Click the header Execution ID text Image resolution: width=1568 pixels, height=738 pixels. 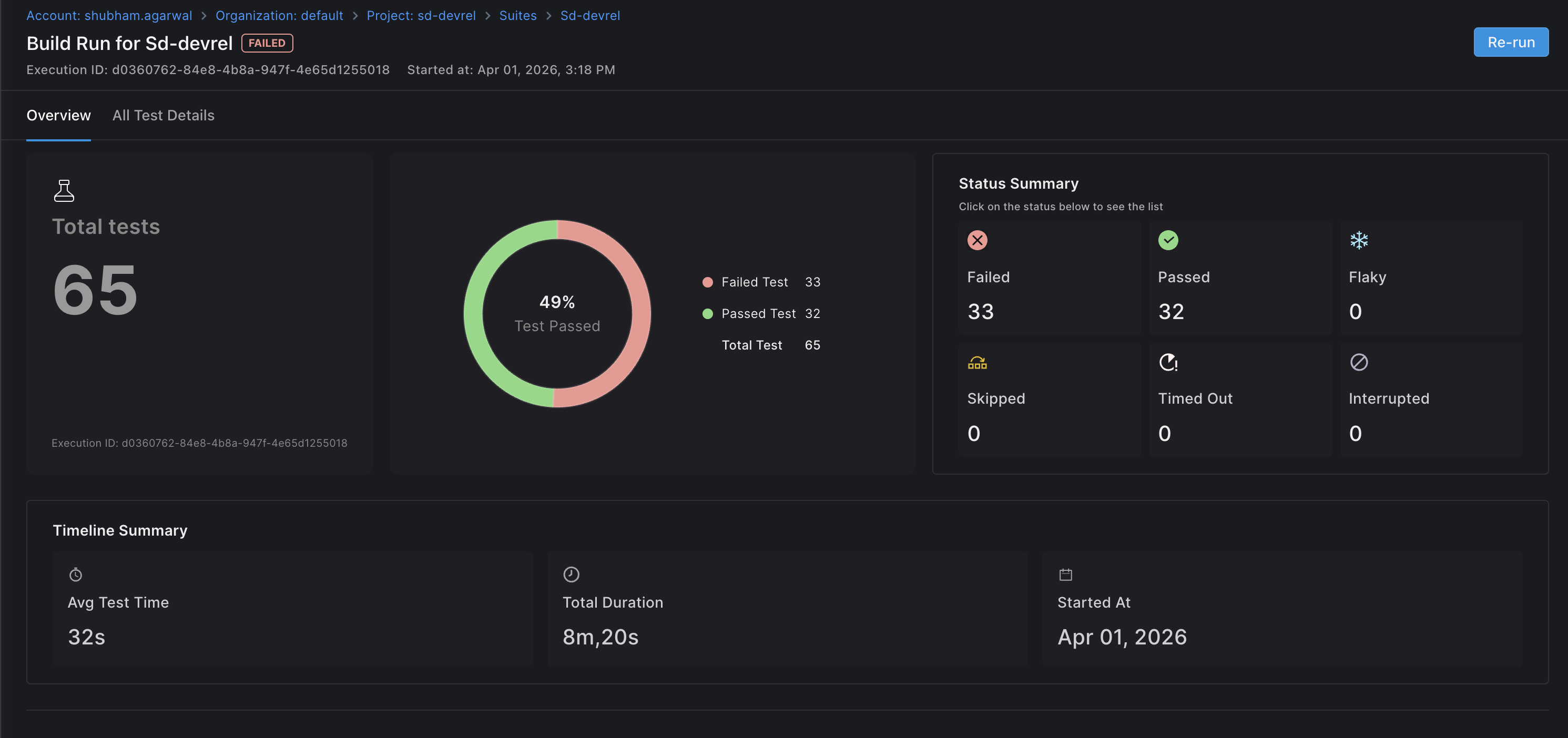pyautogui.click(x=208, y=70)
